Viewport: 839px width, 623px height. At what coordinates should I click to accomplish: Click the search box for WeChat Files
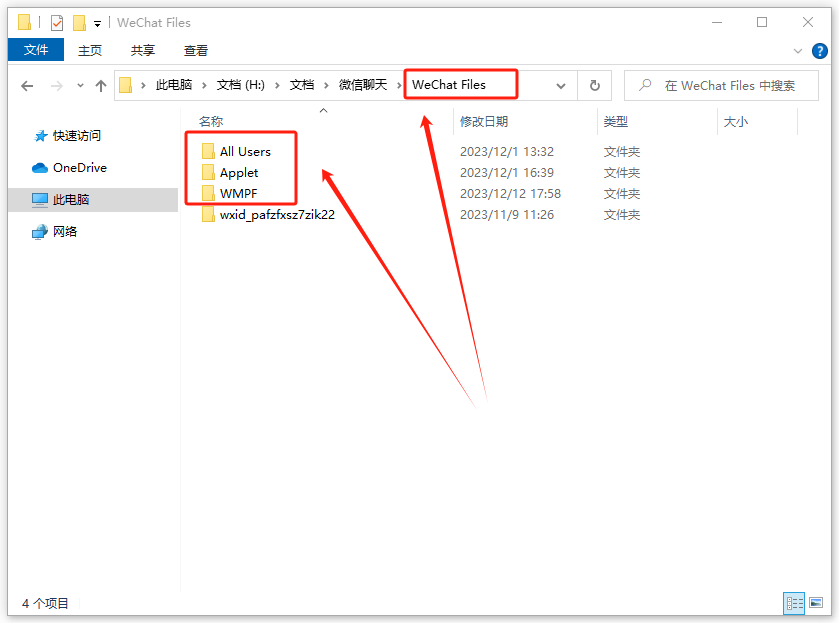[721, 86]
